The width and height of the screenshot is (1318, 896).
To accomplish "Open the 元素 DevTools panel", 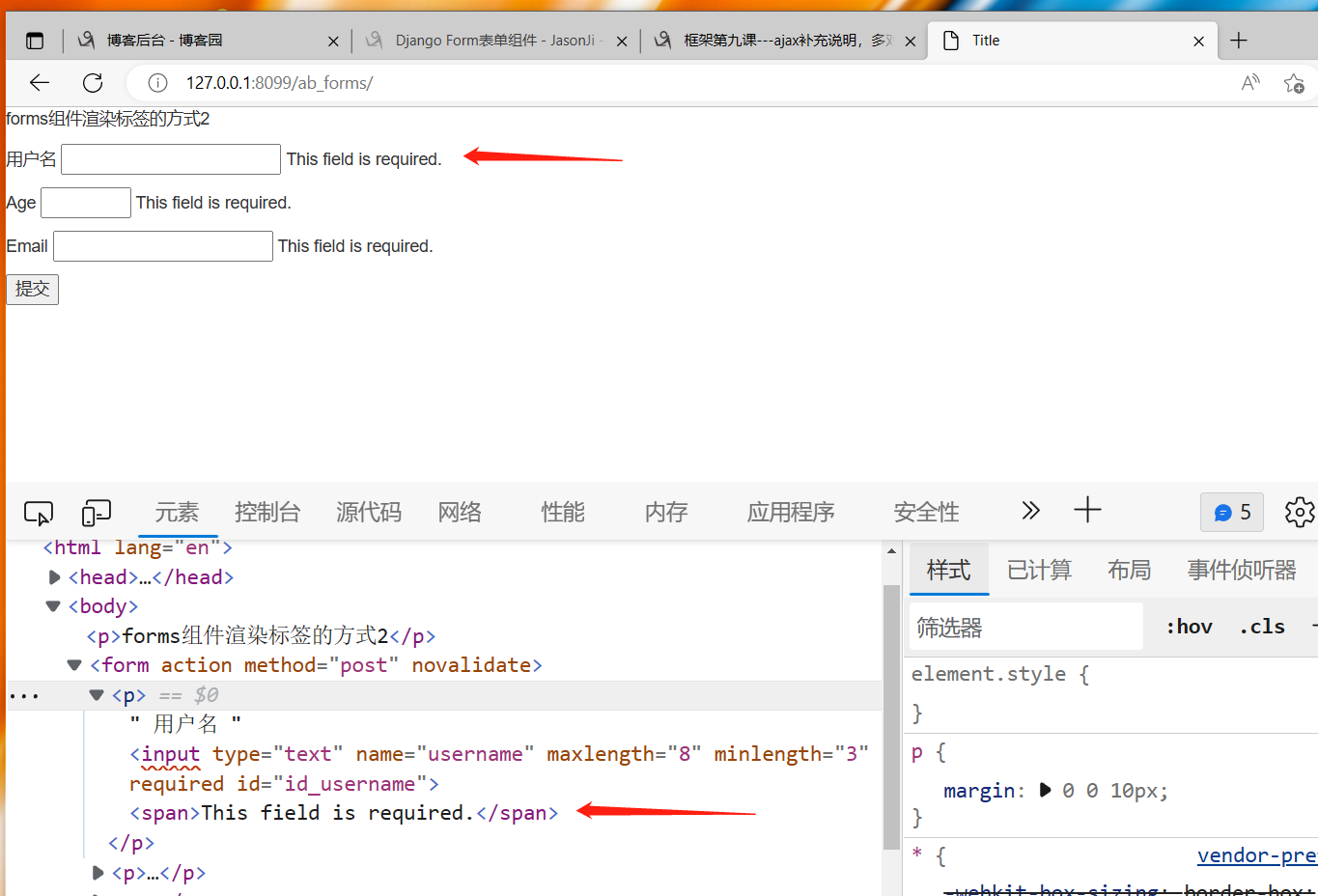I will click(x=178, y=513).
